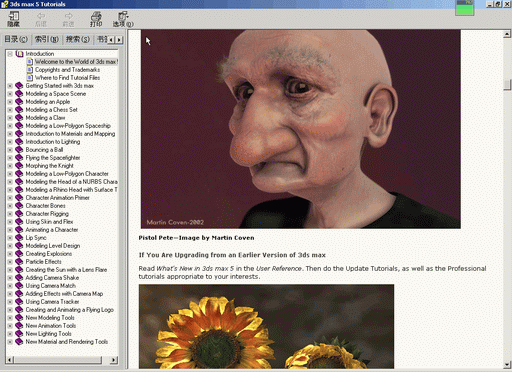This screenshot has width=512, height=372.
Task: Expand the Modeling an Apple node
Action: (x=10, y=102)
